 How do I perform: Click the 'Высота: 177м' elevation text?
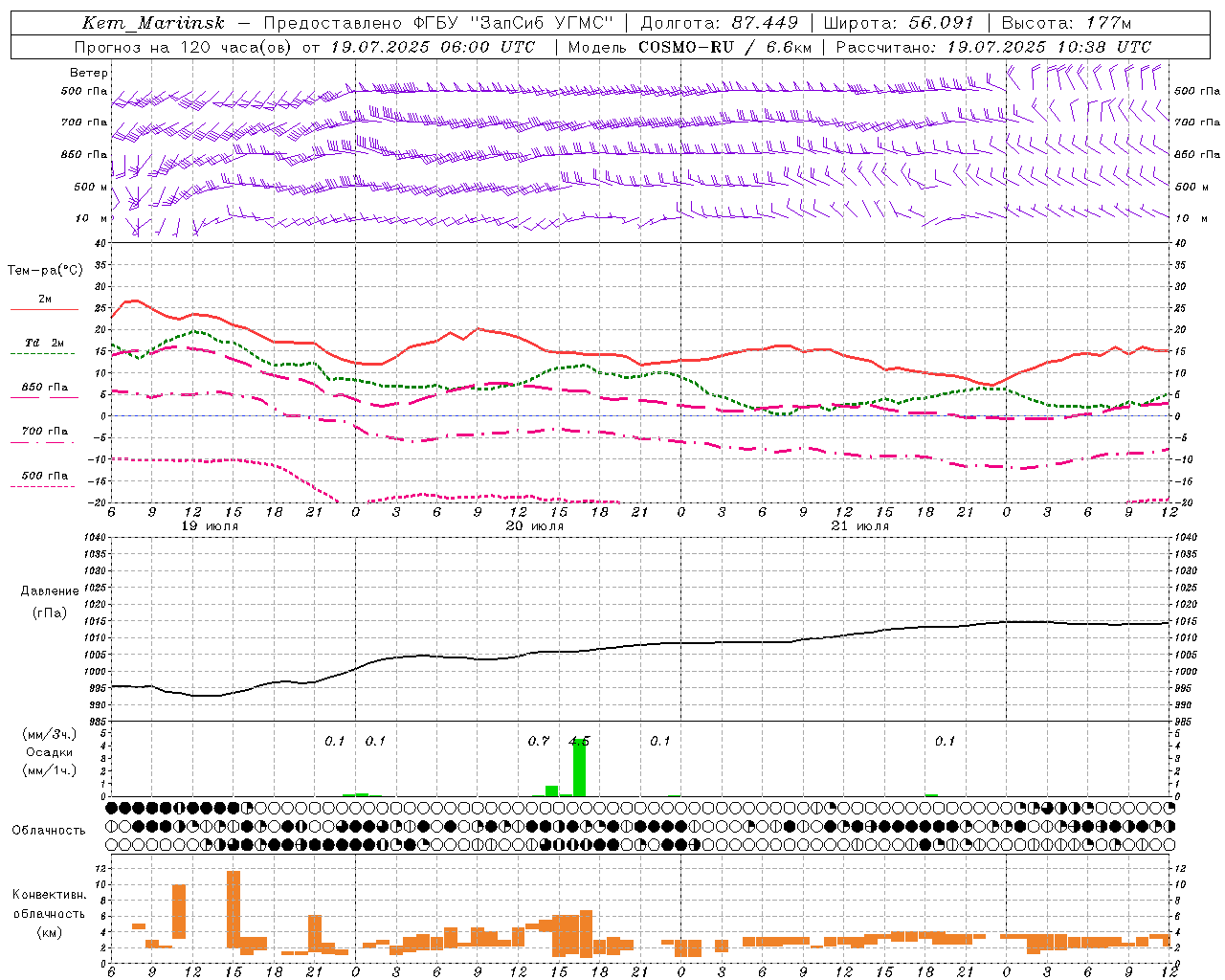point(1065,23)
